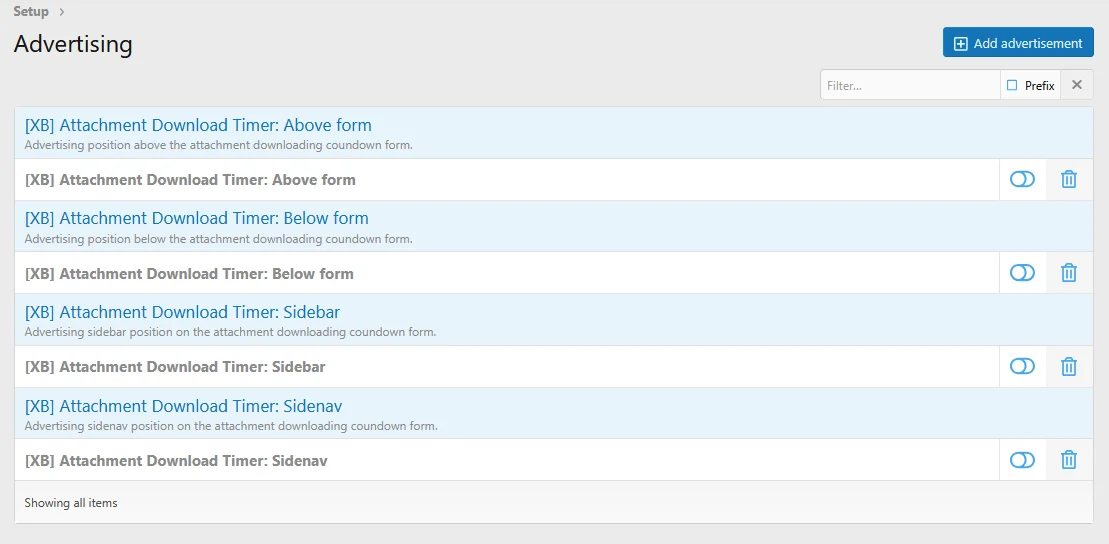Focus the Filter text field
The image size is (1109, 544).
tap(910, 85)
